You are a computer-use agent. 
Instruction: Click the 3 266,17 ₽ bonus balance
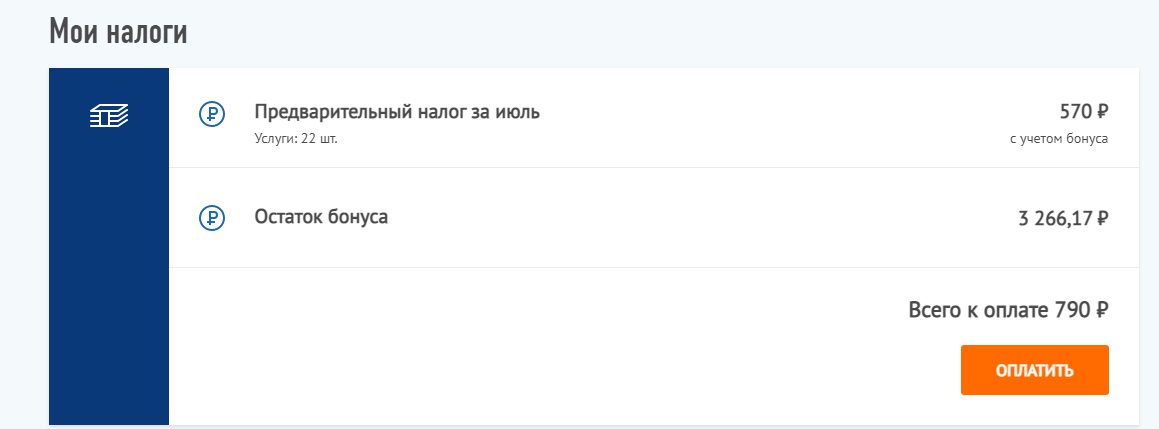[1064, 219]
